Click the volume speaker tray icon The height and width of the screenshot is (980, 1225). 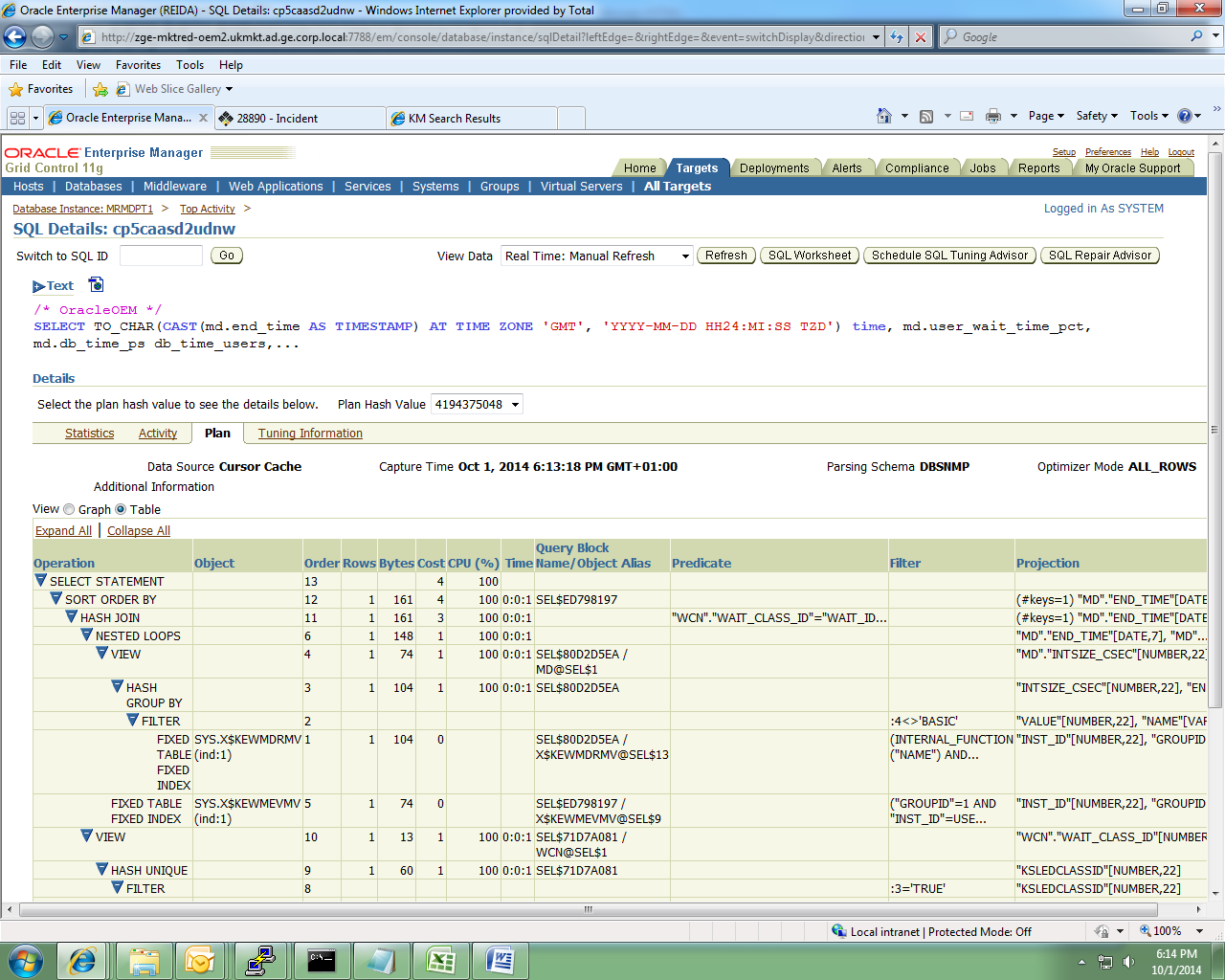pyautogui.click(x=1129, y=962)
